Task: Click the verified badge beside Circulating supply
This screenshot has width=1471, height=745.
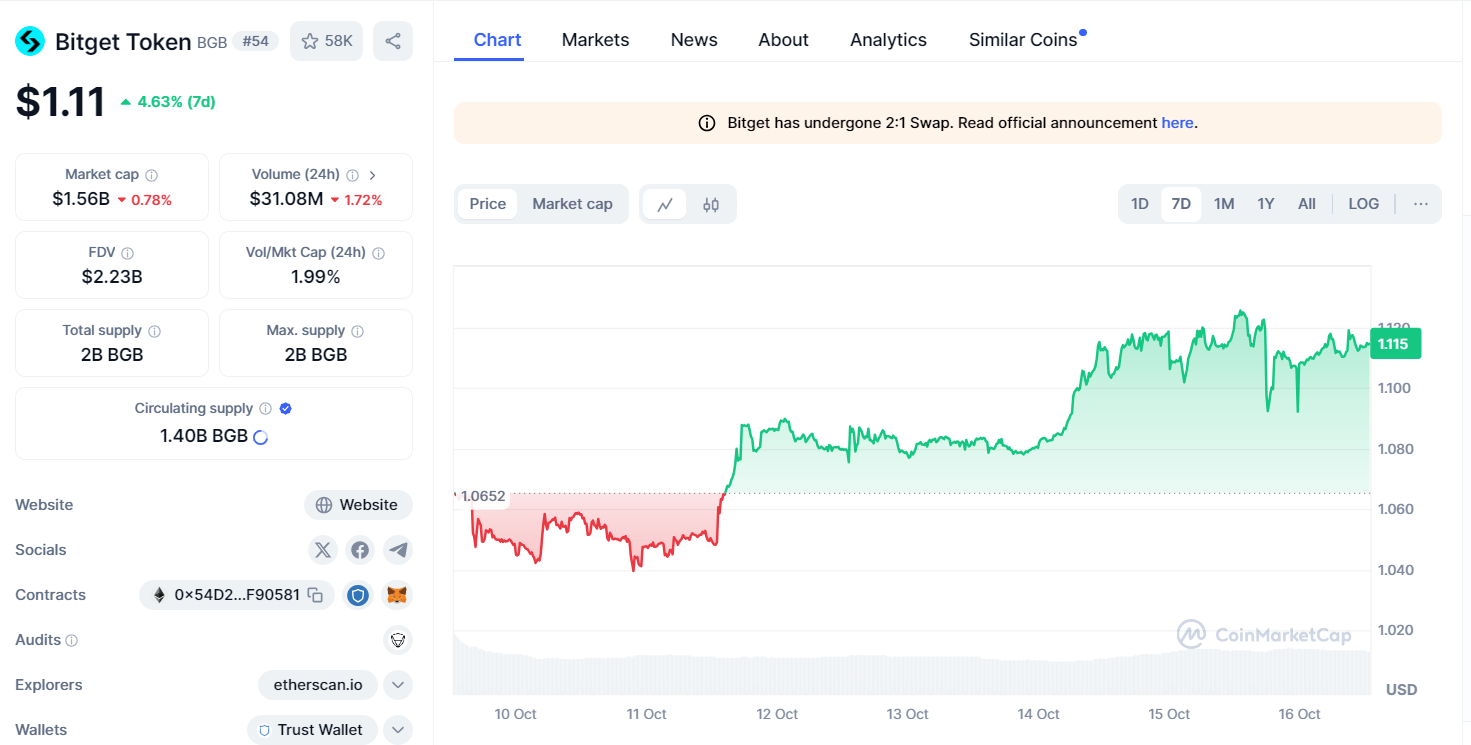Action: pyautogui.click(x=286, y=409)
